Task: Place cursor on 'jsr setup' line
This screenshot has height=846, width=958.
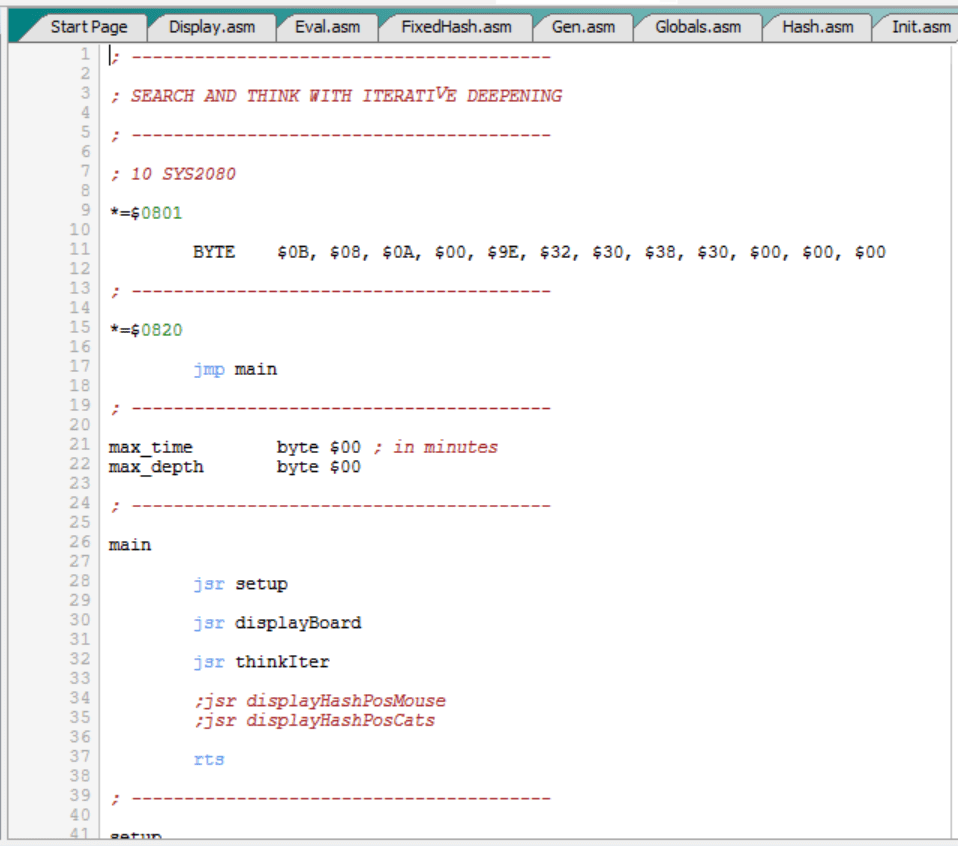Action: [x=240, y=584]
